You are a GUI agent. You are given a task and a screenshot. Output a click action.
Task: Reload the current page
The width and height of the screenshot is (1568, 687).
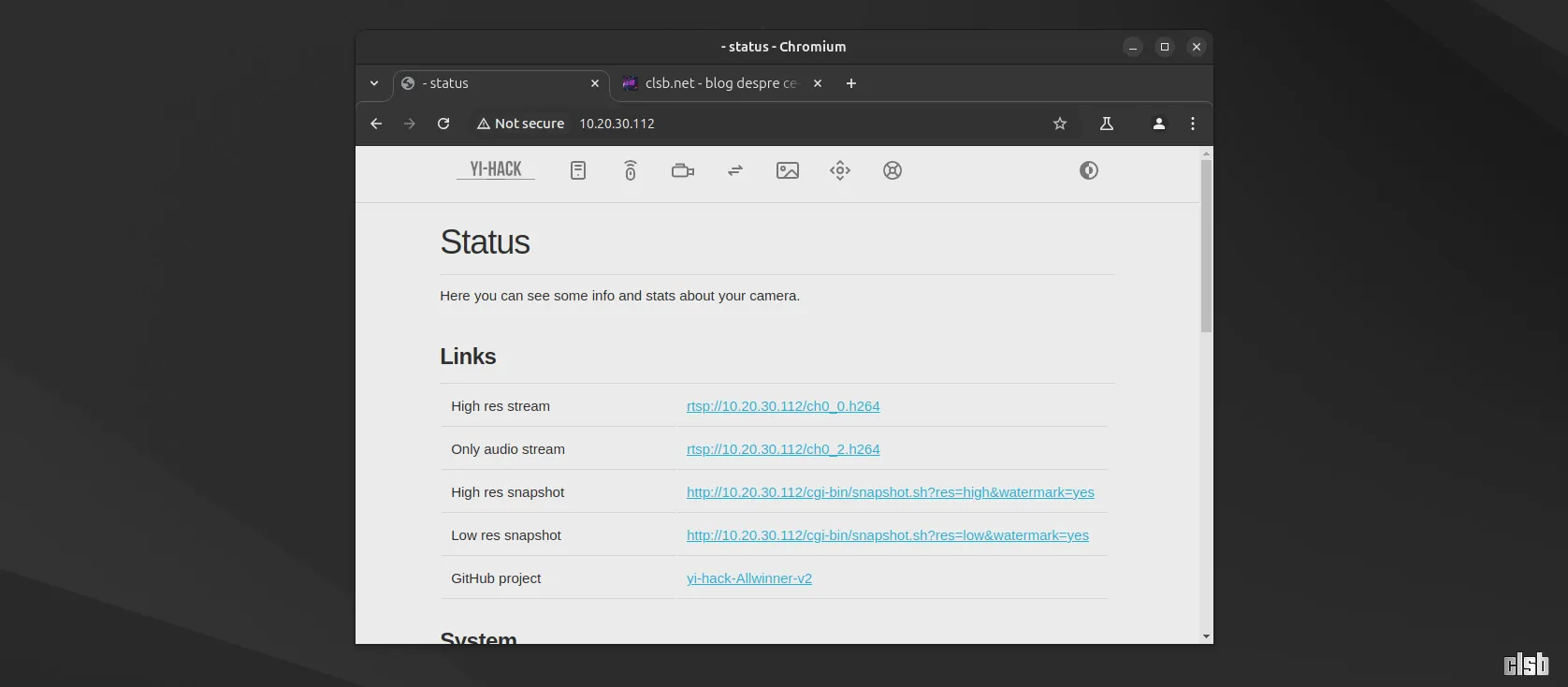pyautogui.click(x=443, y=124)
